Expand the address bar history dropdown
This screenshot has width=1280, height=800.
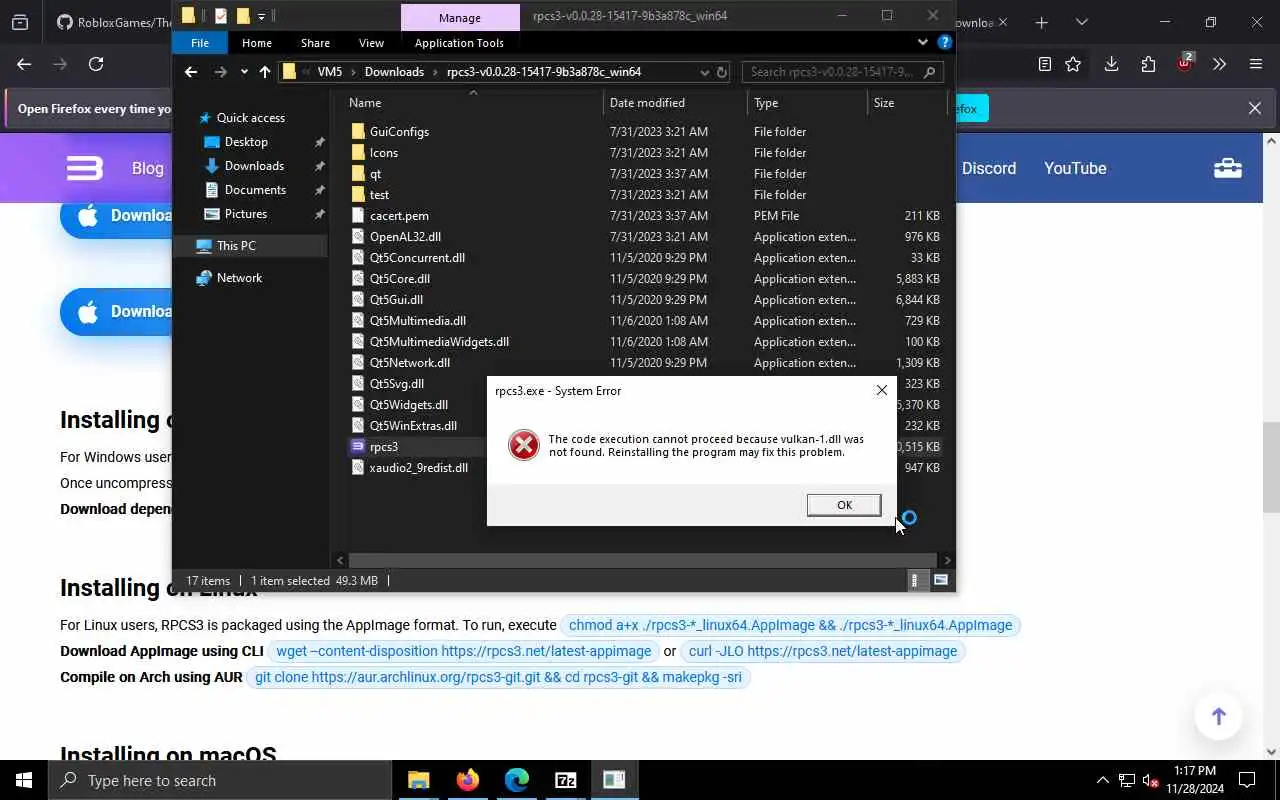(x=705, y=72)
